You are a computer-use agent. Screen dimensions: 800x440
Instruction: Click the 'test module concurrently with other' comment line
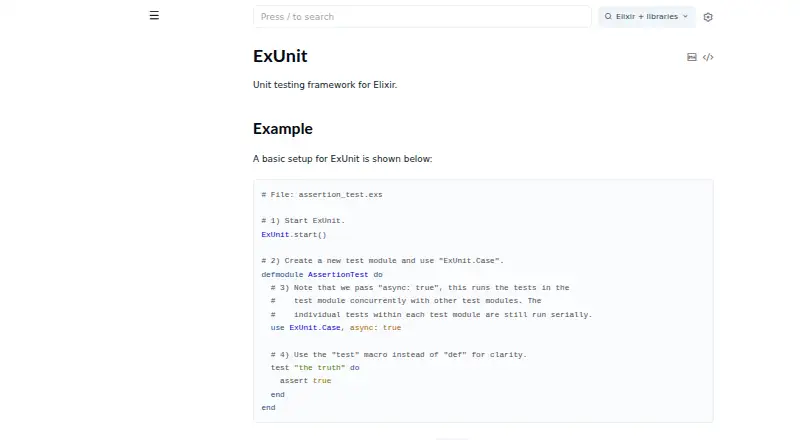click(x=406, y=301)
